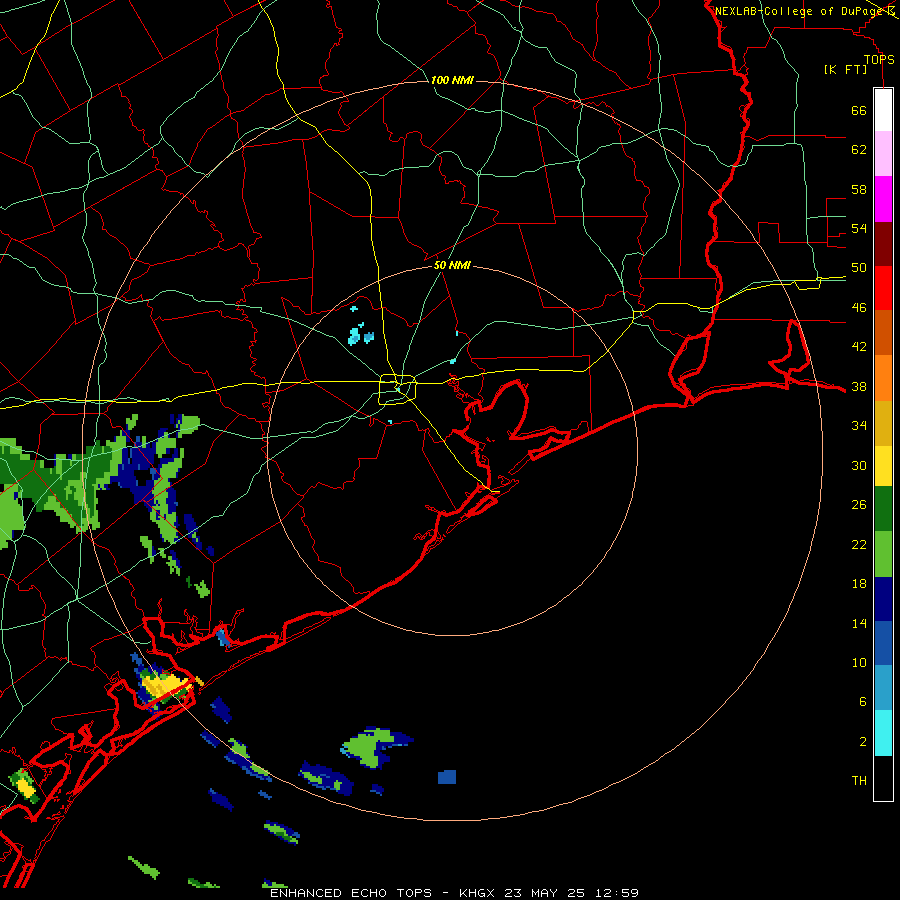
Task: Click the light pink legend swatch
Action: pyautogui.click(x=883, y=153)
